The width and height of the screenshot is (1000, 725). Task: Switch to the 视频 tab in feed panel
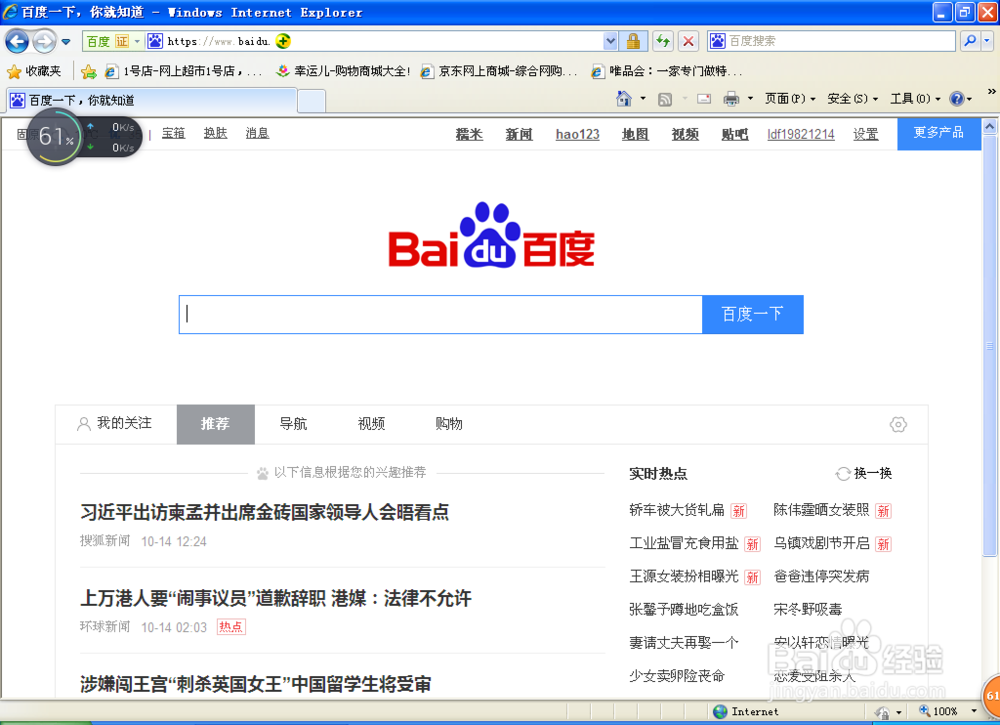coord(371,424)
